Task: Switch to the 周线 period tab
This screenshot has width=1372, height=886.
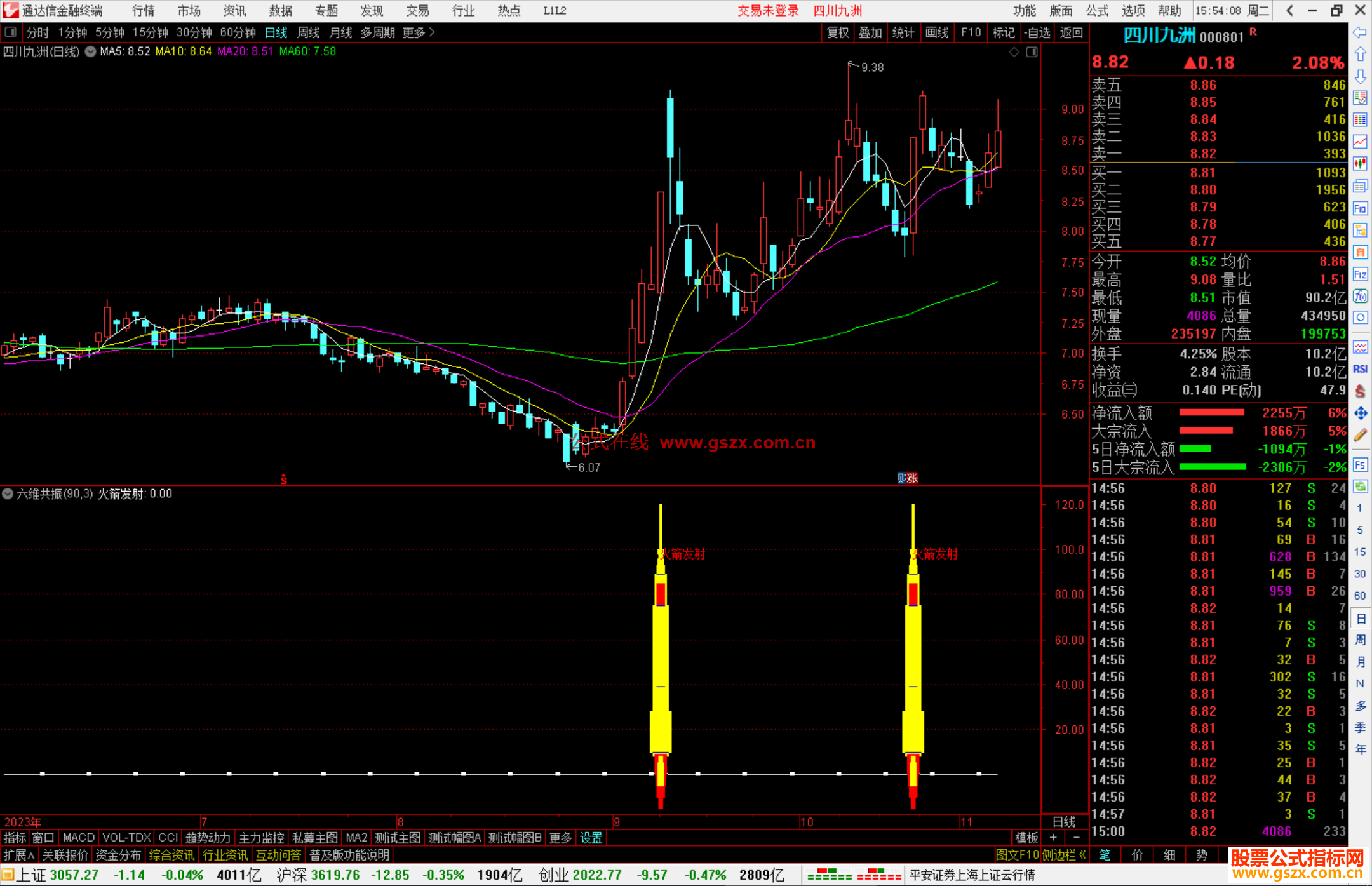Action: point(309,32)
